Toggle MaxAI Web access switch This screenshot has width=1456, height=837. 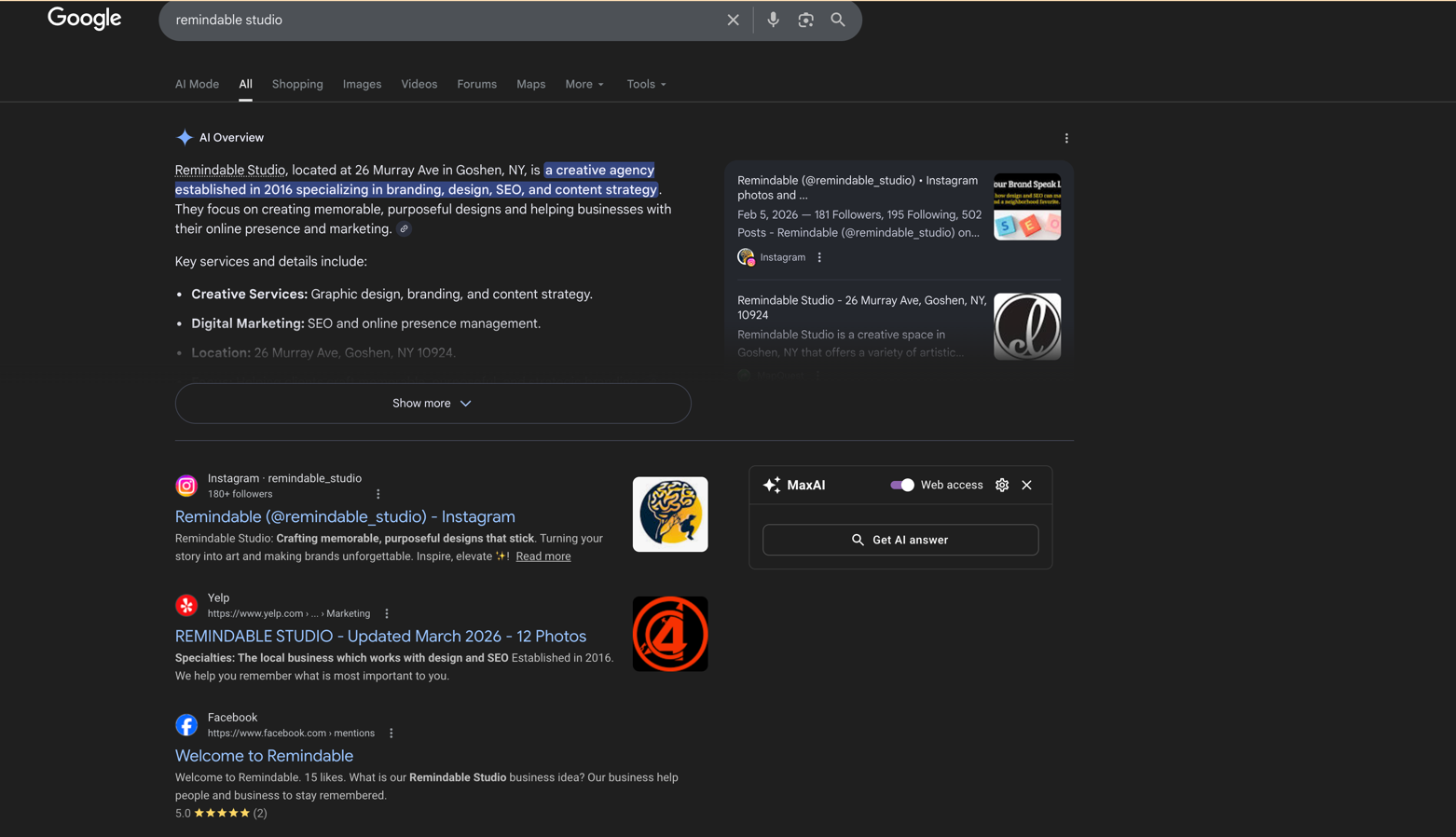coord(901,485)
